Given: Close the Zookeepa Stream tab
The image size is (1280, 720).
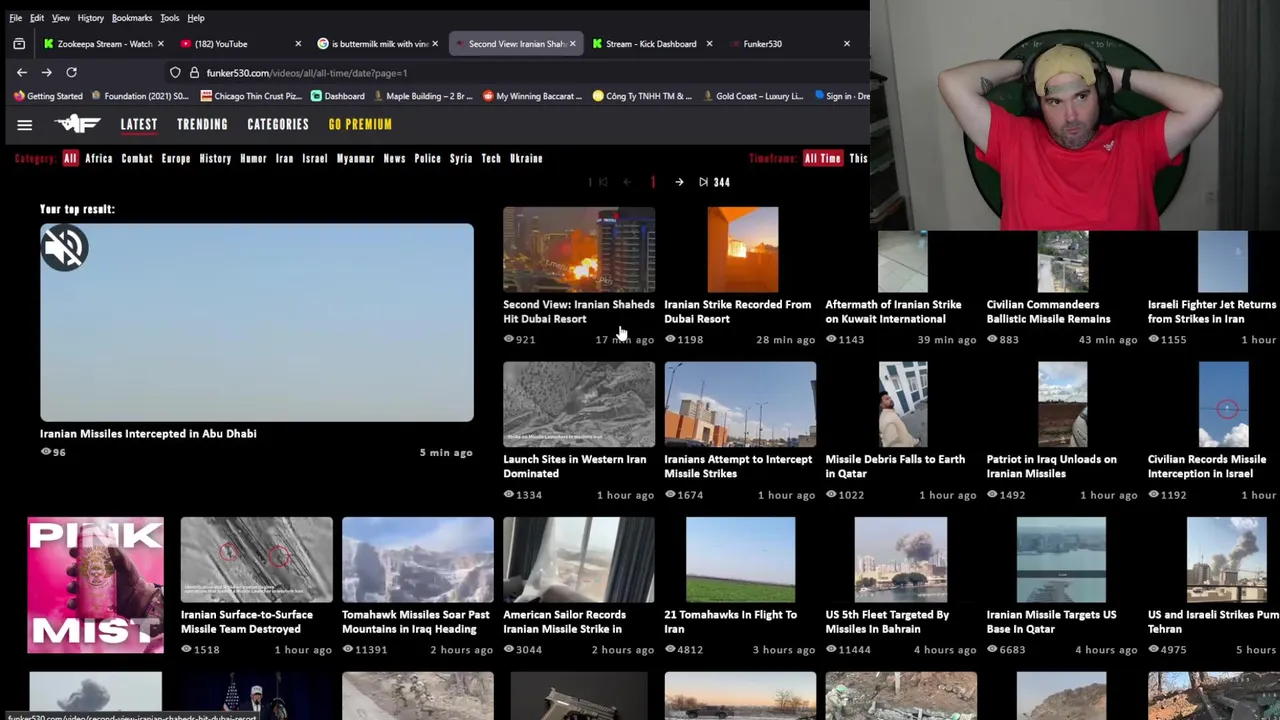Looking at the screenshot, I should pos(162,44).
